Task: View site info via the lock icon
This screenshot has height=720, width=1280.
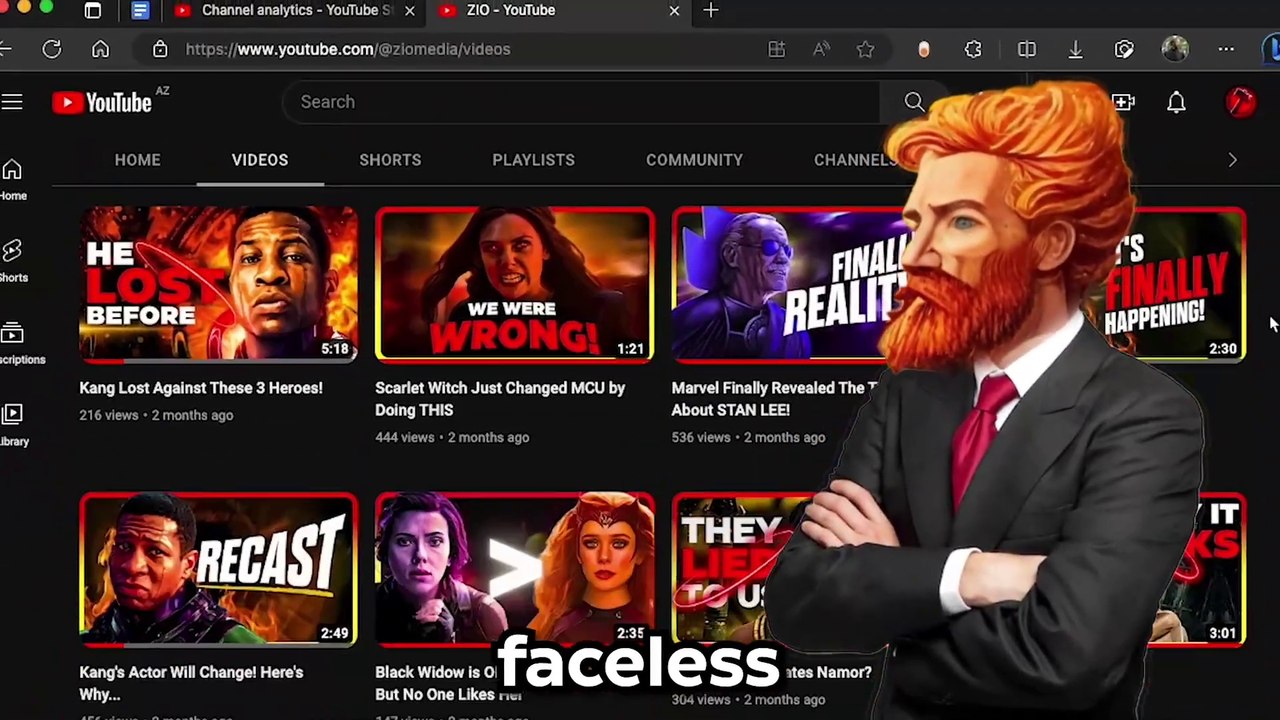Action: point(160,49)
